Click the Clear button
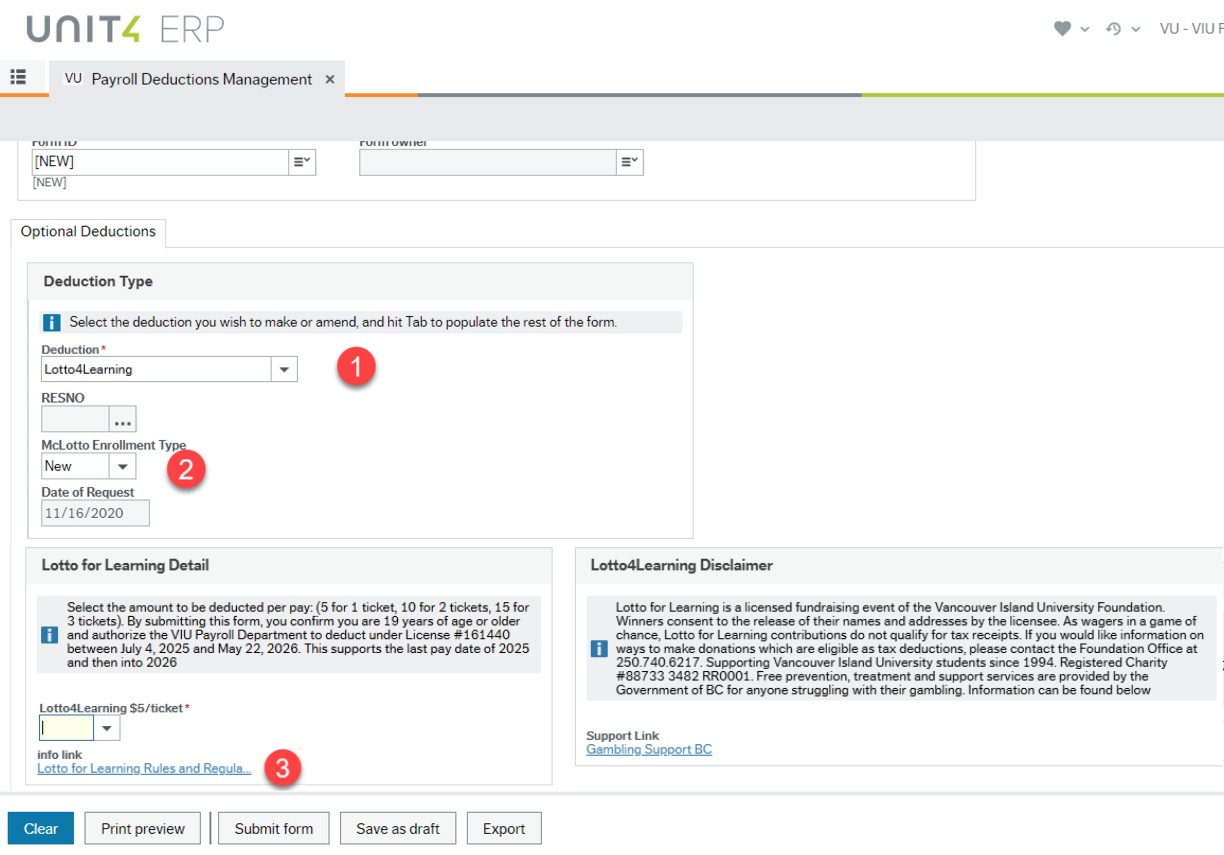This screenshot has height=855, width=1224. click(x=41, y=828)
